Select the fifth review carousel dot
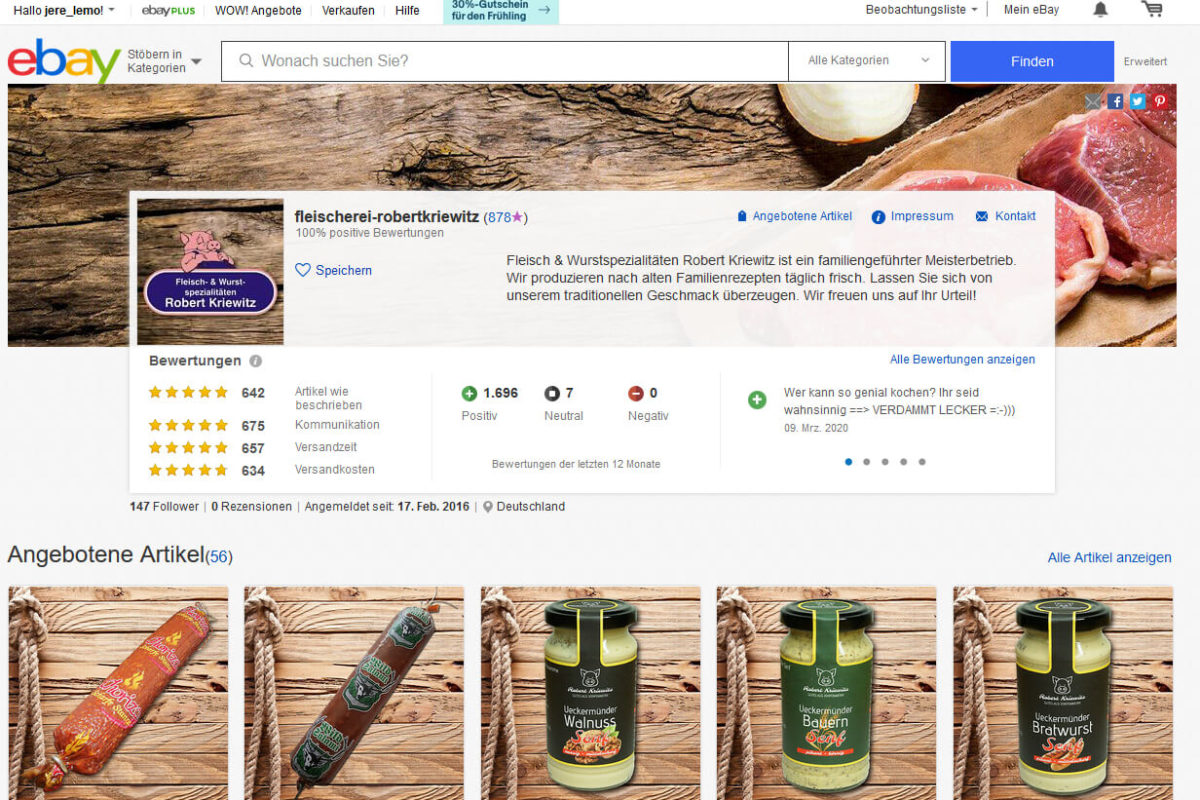This screenshot has height=800, width=1200. 922,462
